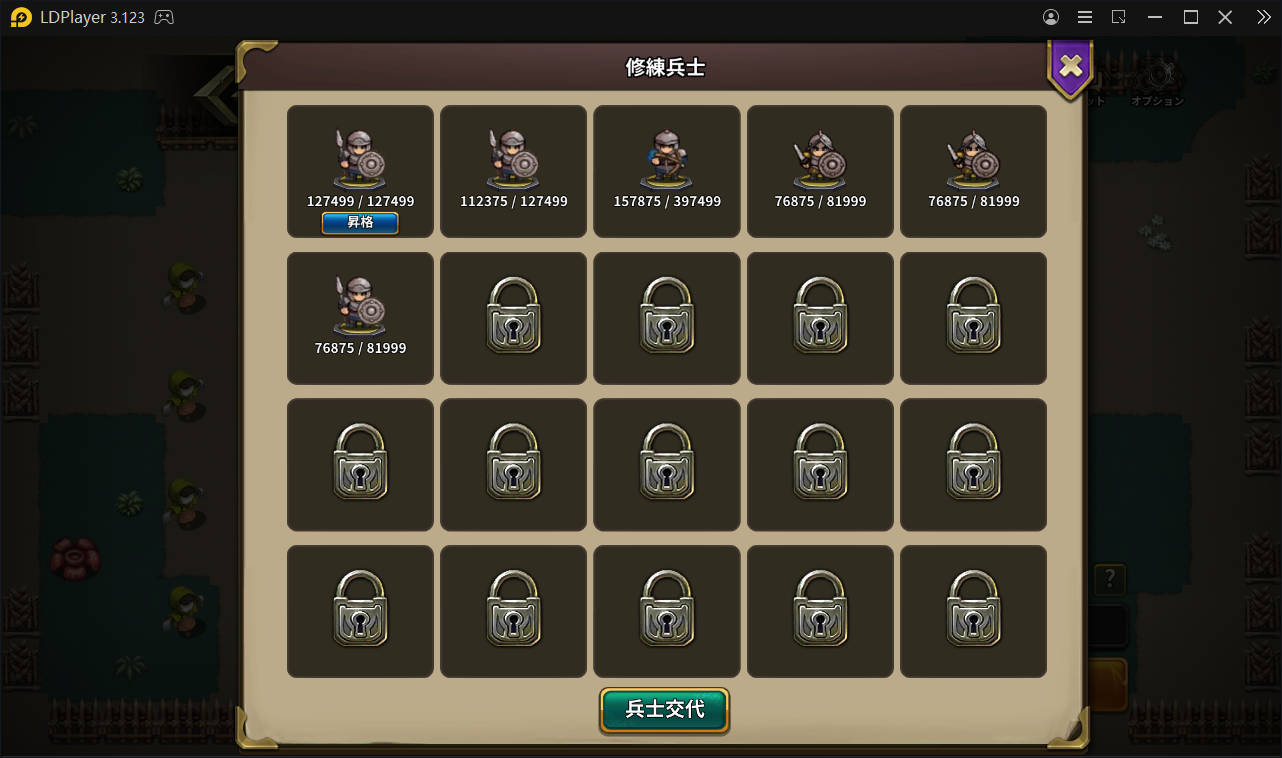1282x758 pixels.
Task: Select the second-row soldier with 76875 / 81999
Action: pyautogui.click(x=360, y=318)
